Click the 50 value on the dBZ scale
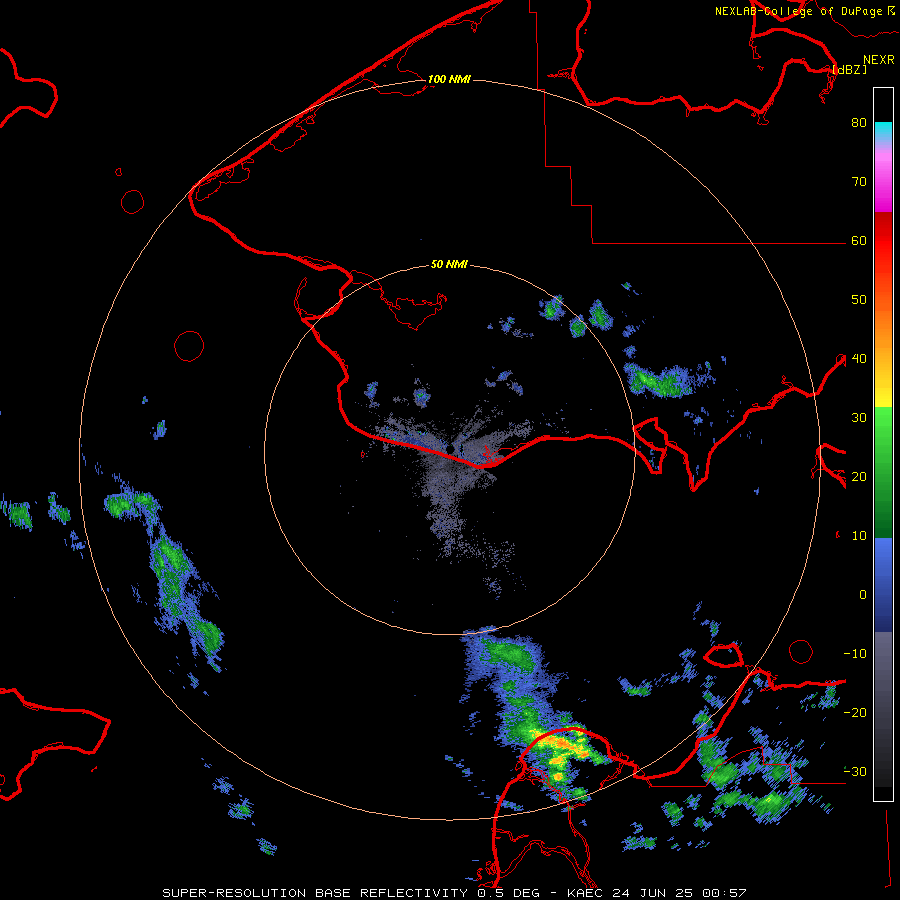The image size is (900, 900). [859, 300]
